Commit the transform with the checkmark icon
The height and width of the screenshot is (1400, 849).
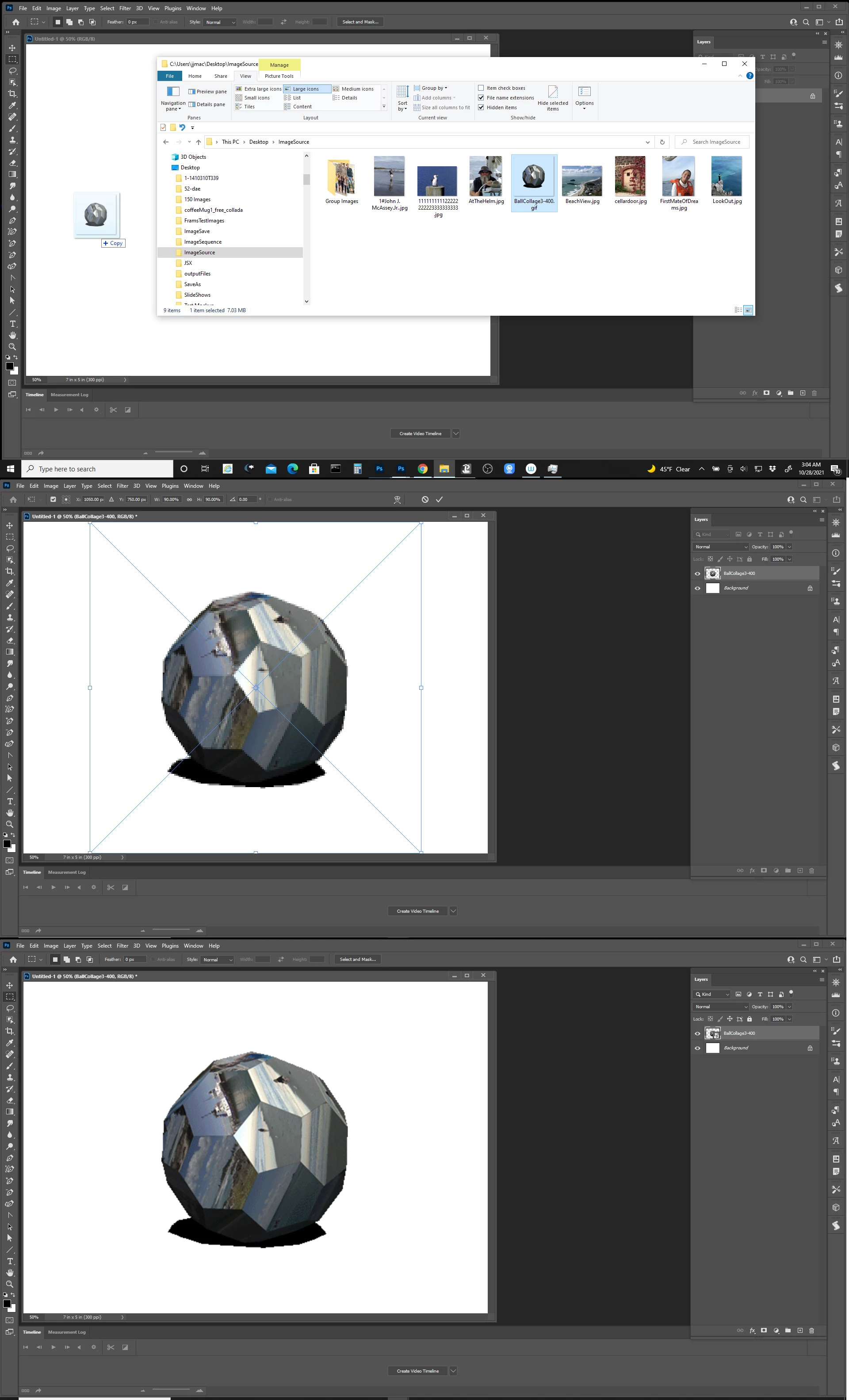point(439,499)
